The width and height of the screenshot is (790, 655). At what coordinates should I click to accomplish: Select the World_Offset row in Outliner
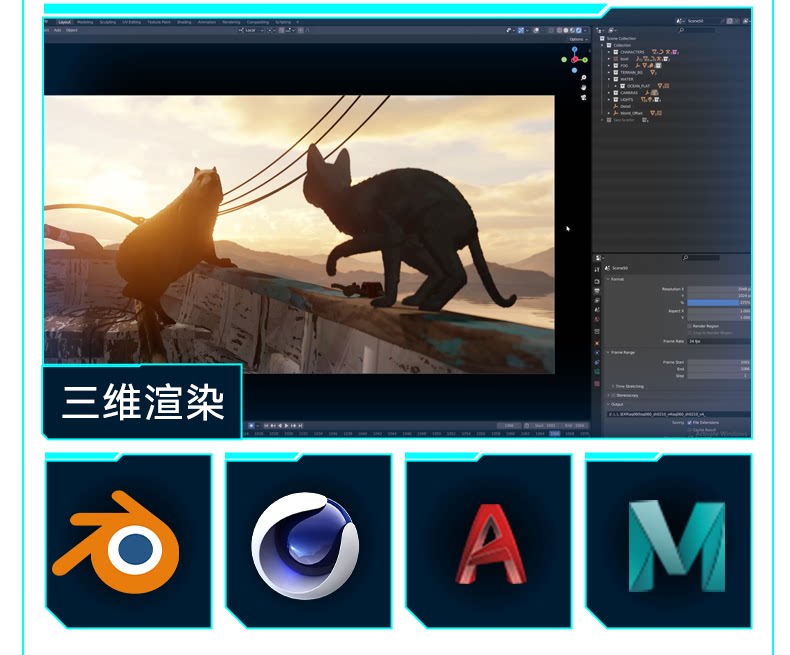click(633, 113)
